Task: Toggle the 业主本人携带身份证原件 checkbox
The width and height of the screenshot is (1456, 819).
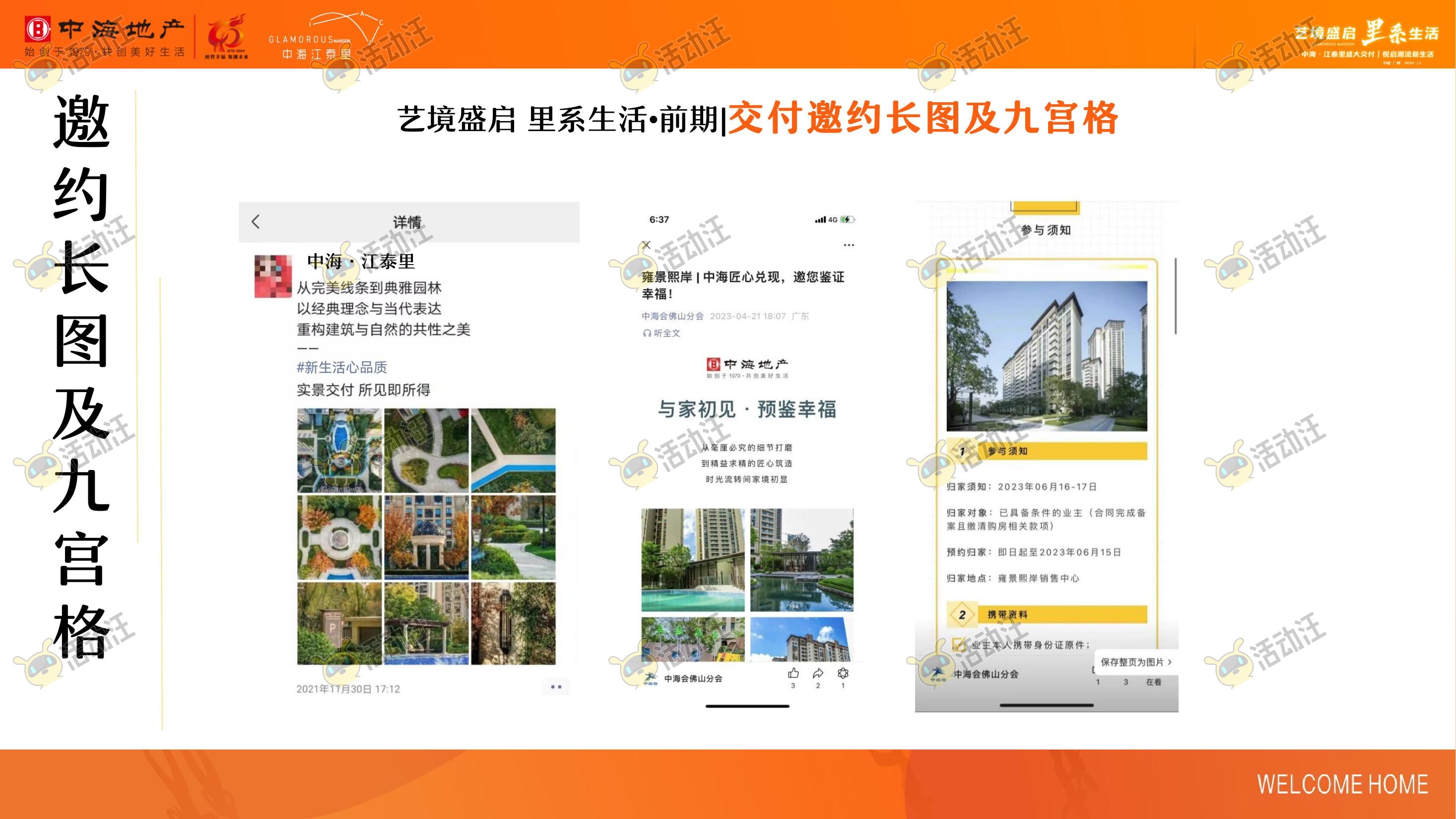Action: pos(959,644)
